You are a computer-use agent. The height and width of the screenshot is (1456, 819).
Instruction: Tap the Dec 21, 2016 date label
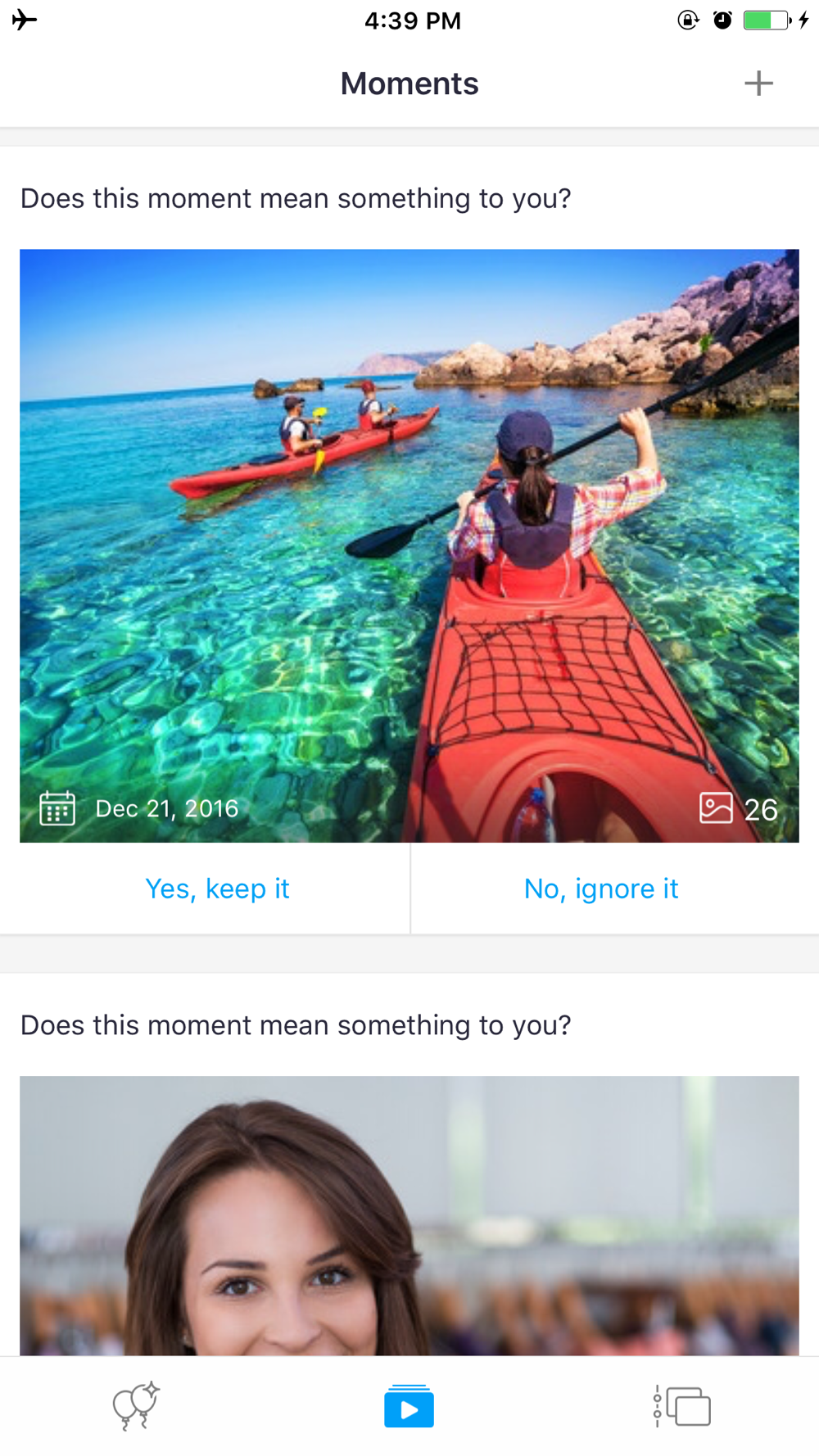pos(167,809)
